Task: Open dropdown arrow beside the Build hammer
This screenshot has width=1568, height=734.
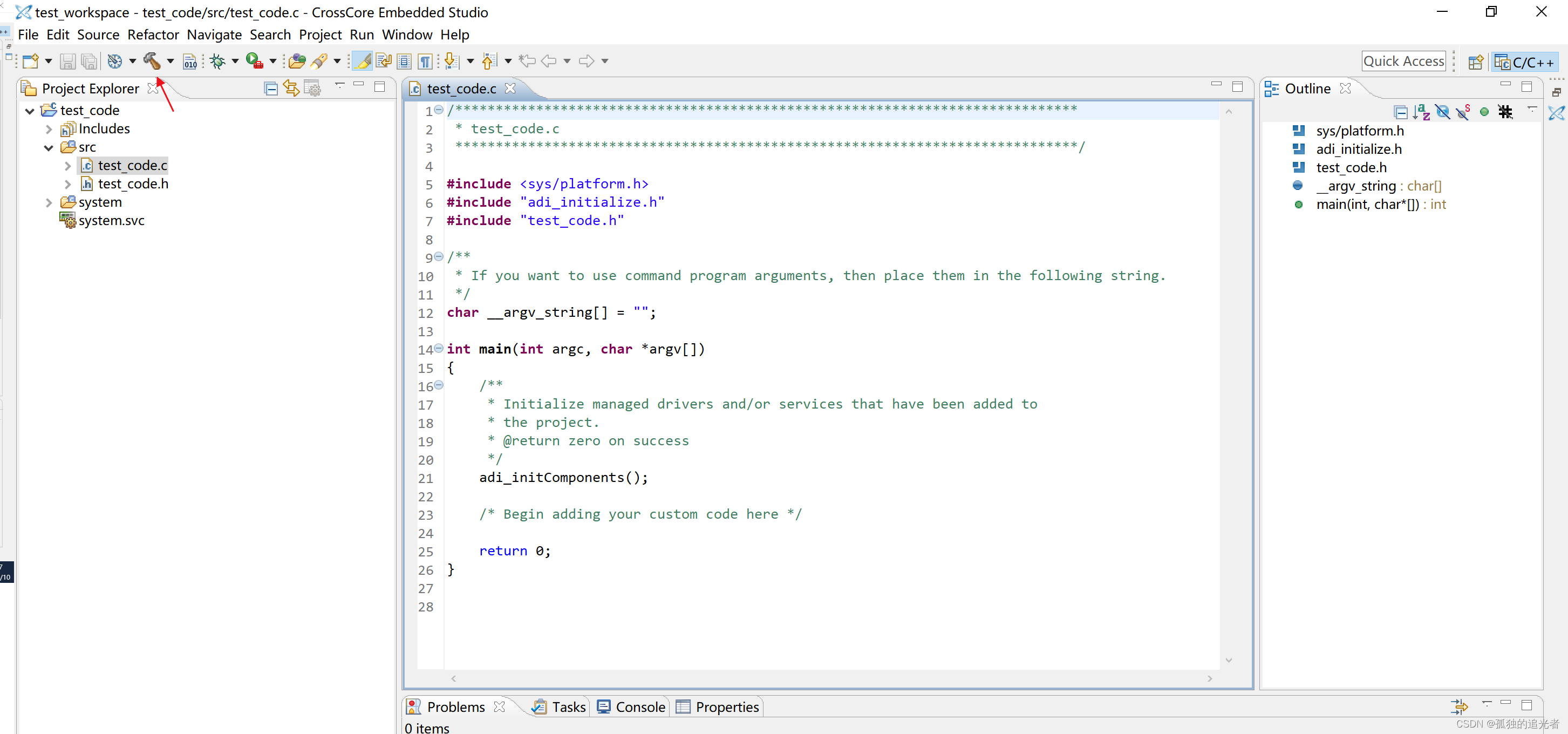Action: click(x=171, y=61)
